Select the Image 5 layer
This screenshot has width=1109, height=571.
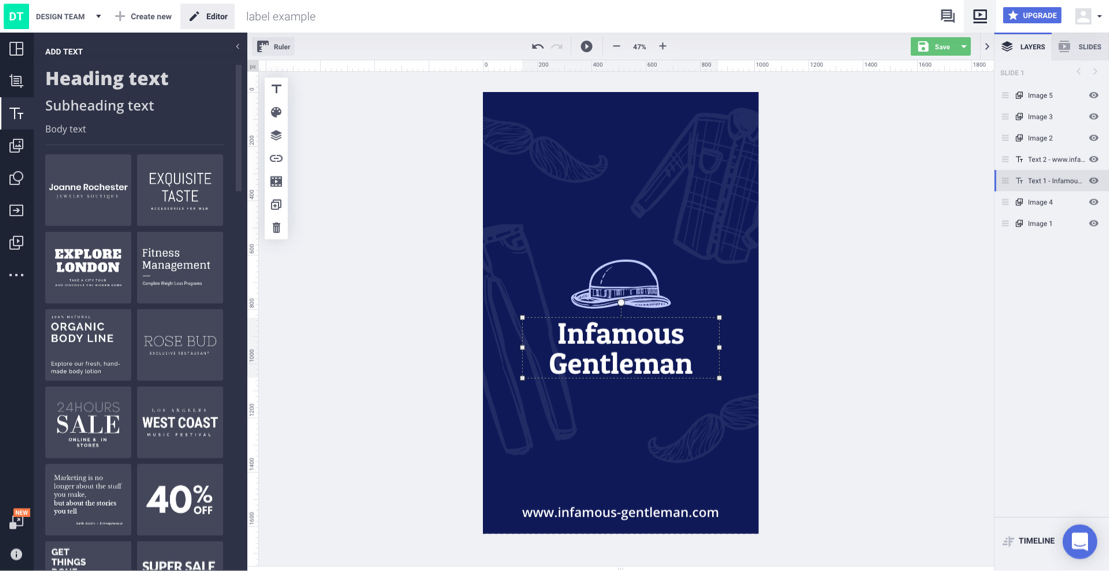coord(1050,96)
